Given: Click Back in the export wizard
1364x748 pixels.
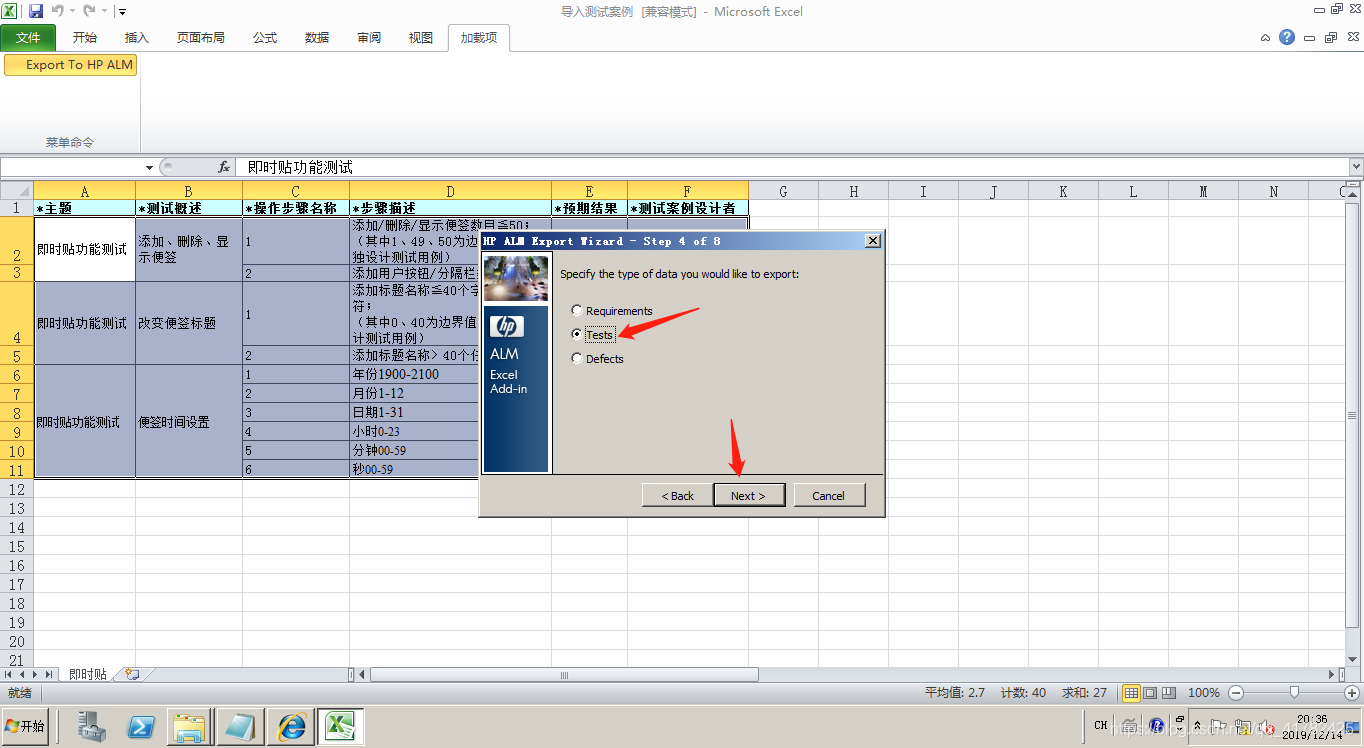Looking at the screenshot, I should coord(677,495).
